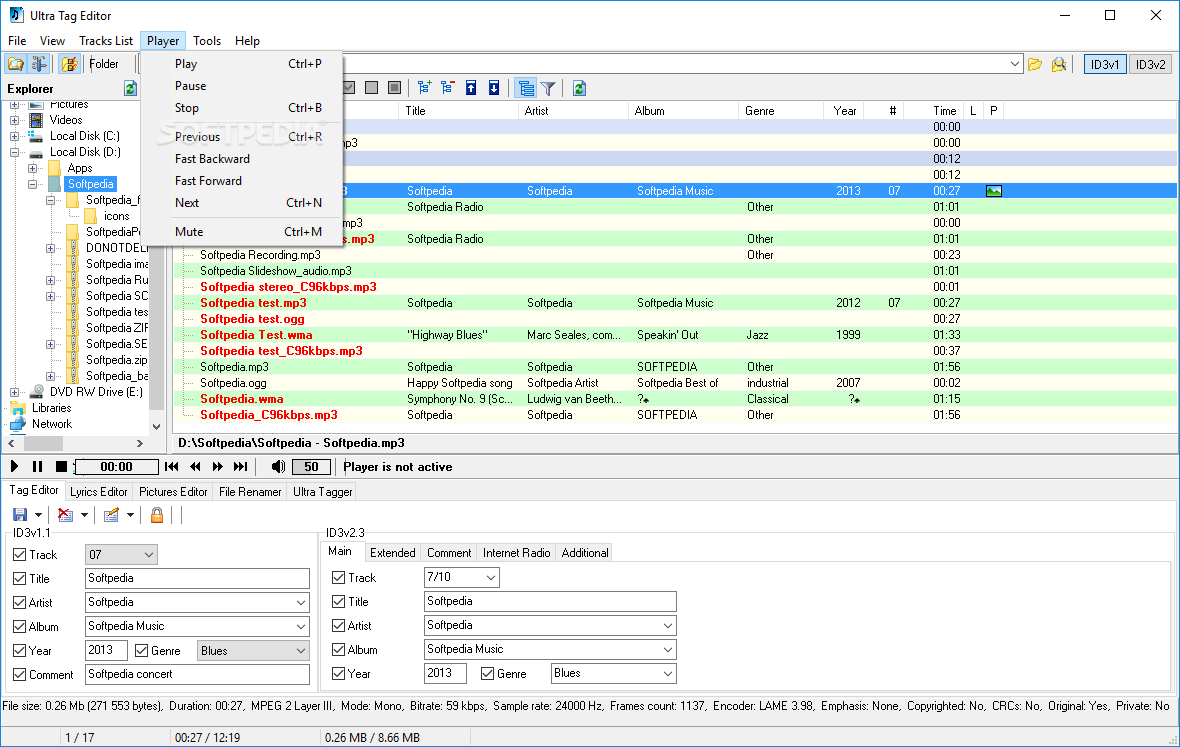Click the search folder icon near ID3v1 button
Viewport: 1180px width, 747px height.
1059,65
